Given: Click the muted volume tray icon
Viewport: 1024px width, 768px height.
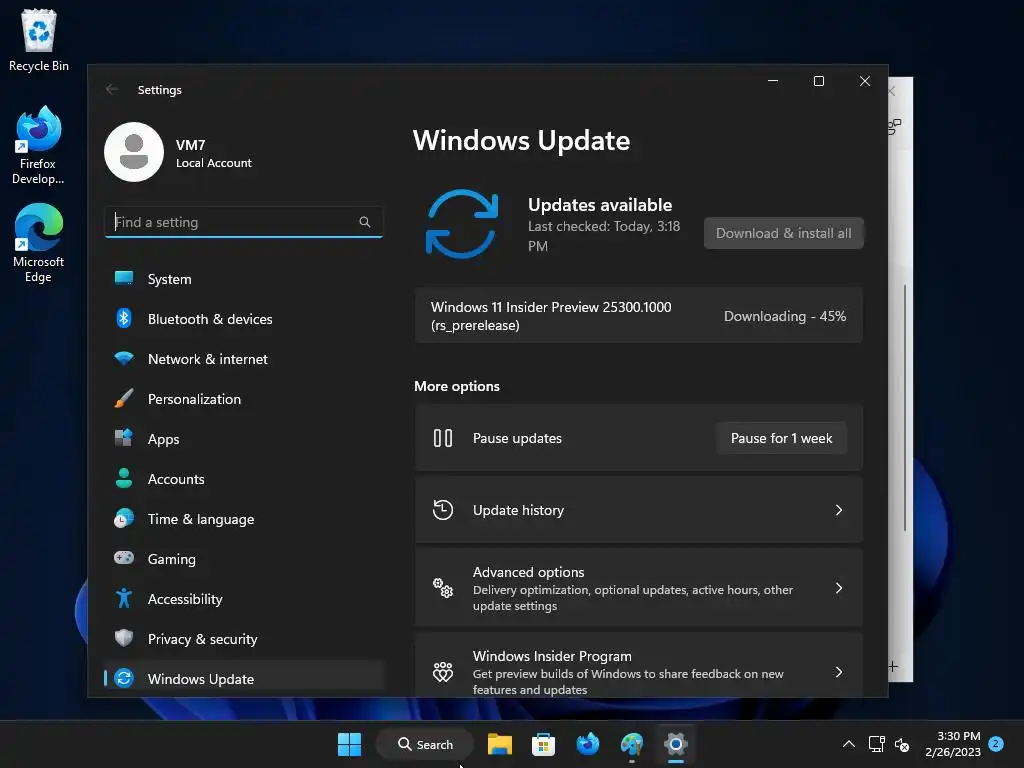Looking at the screenshot, I should pyautogui.click(x=902, y=744).
